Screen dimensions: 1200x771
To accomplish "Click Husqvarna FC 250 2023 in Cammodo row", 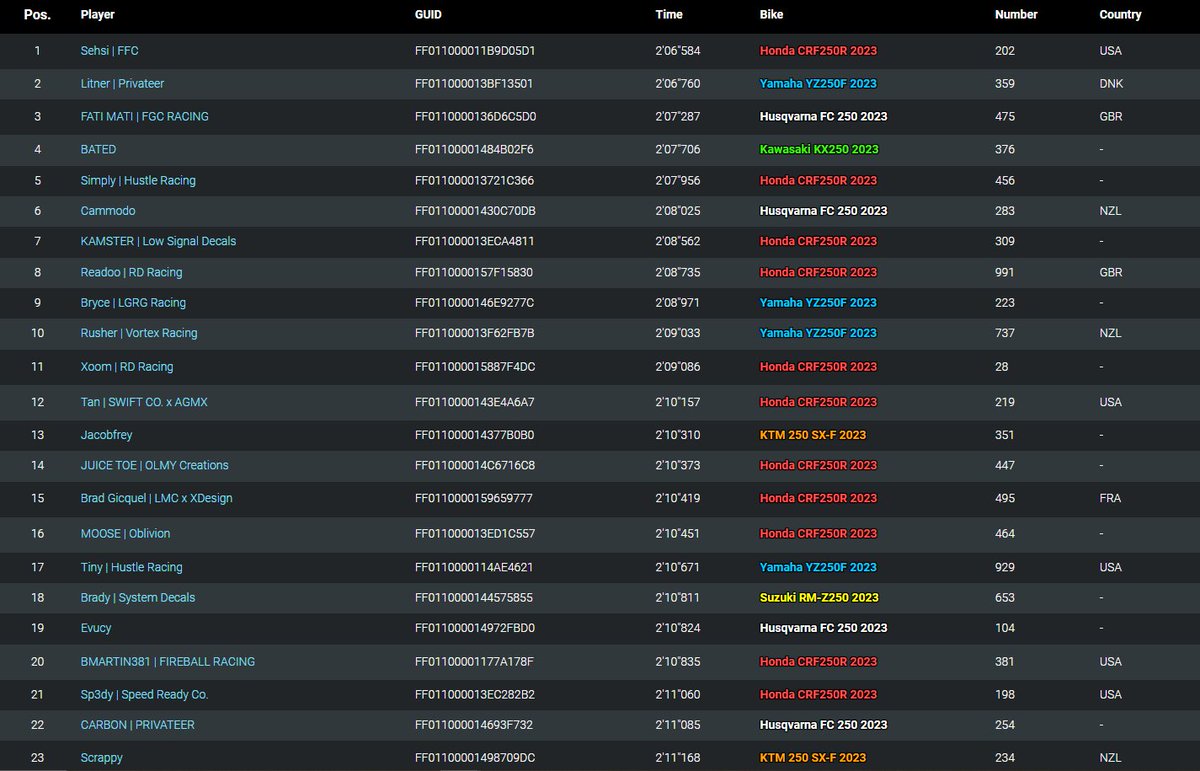I will [x=824, y=211].
